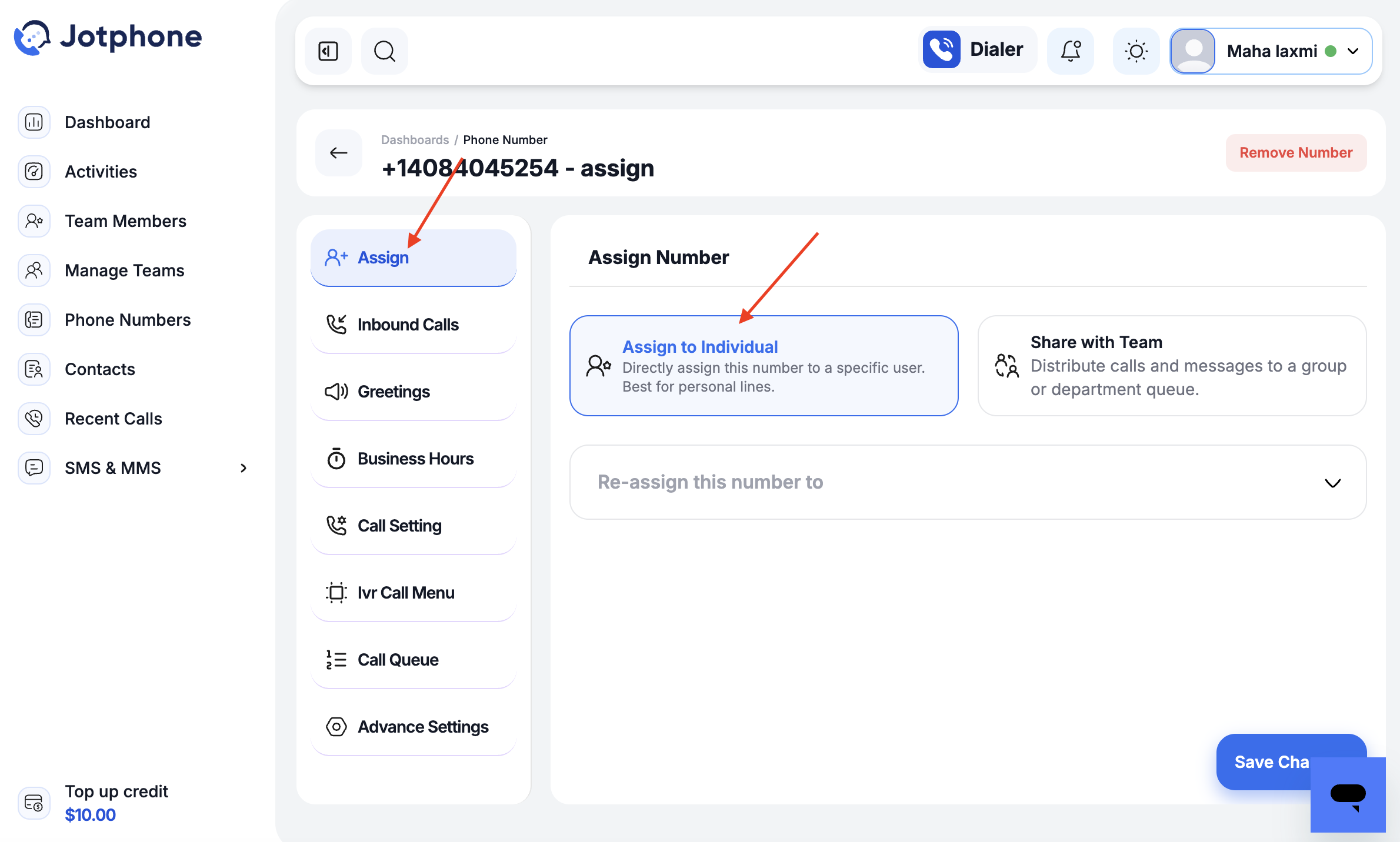This screenshot has width=1400, height=842.
Task: Go to Dashboard in the sidebar
Action: click(x=108, y=122)
